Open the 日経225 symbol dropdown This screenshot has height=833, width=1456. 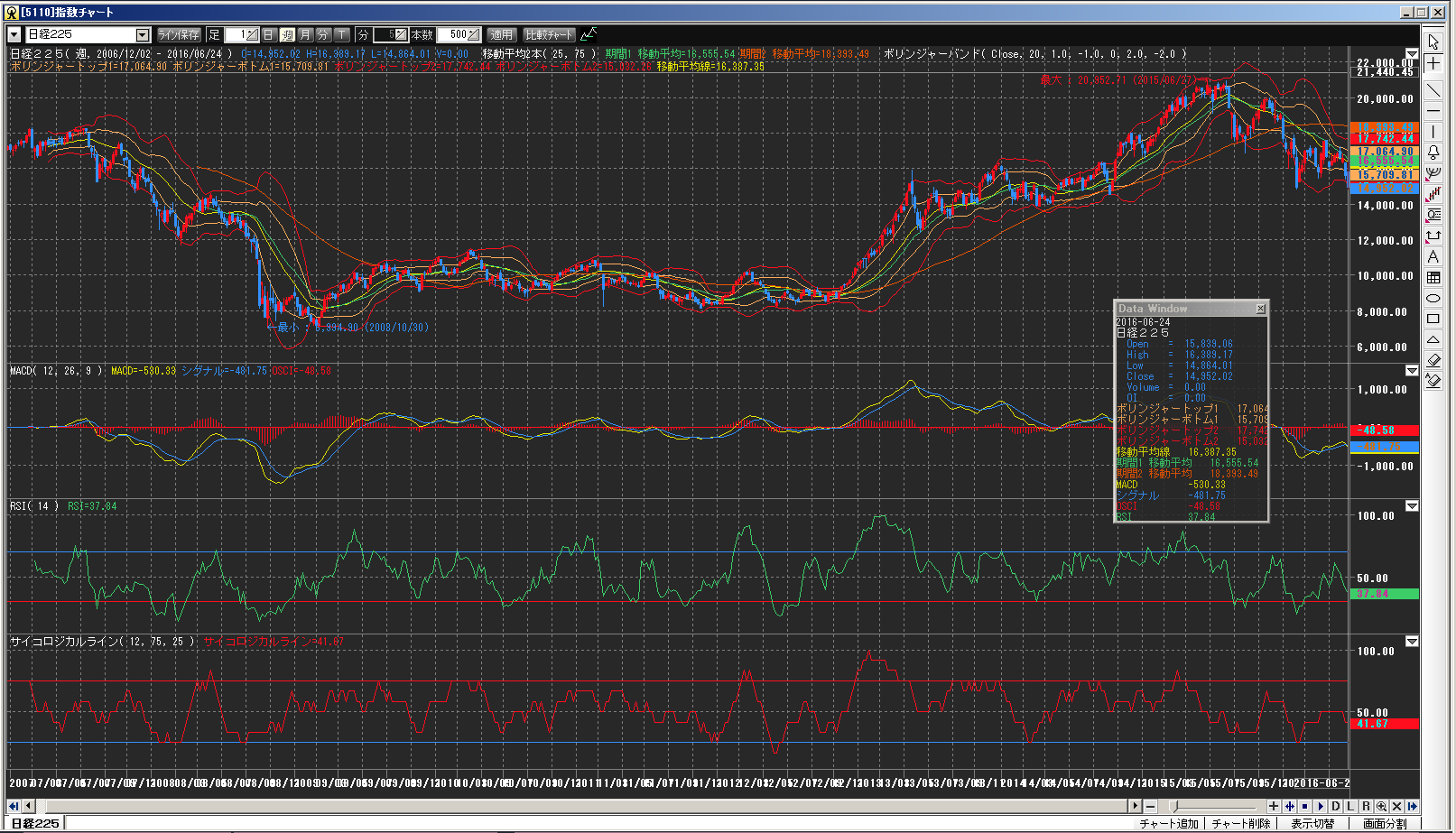pos(143,34)
